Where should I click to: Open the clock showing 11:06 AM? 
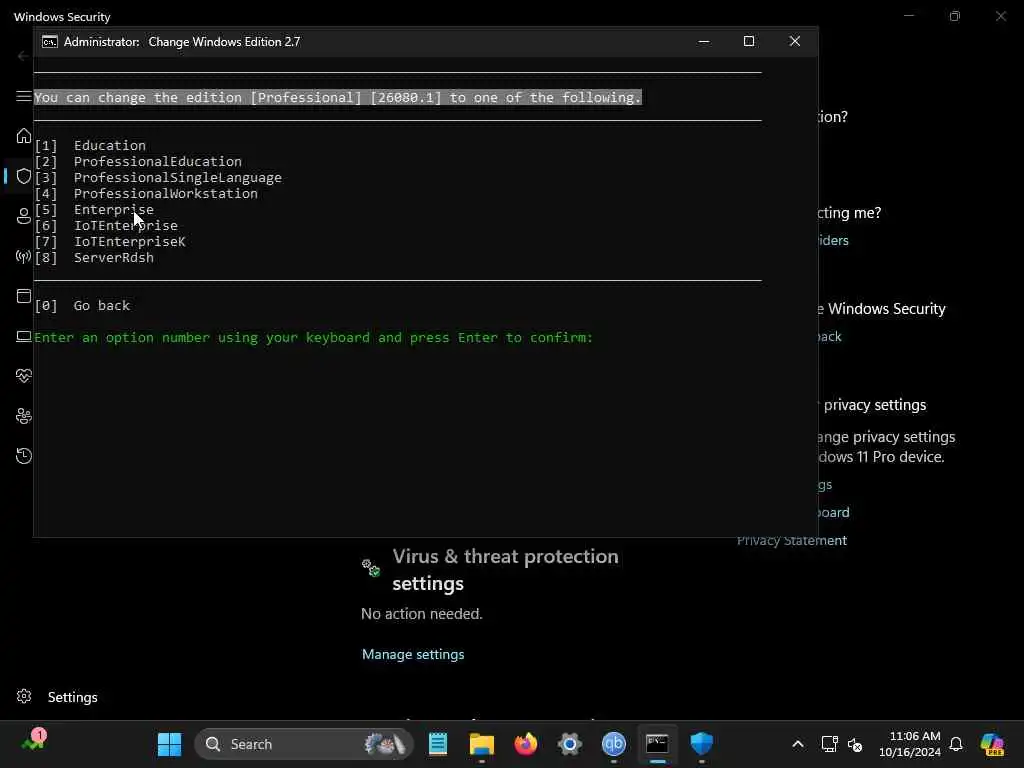910,744
